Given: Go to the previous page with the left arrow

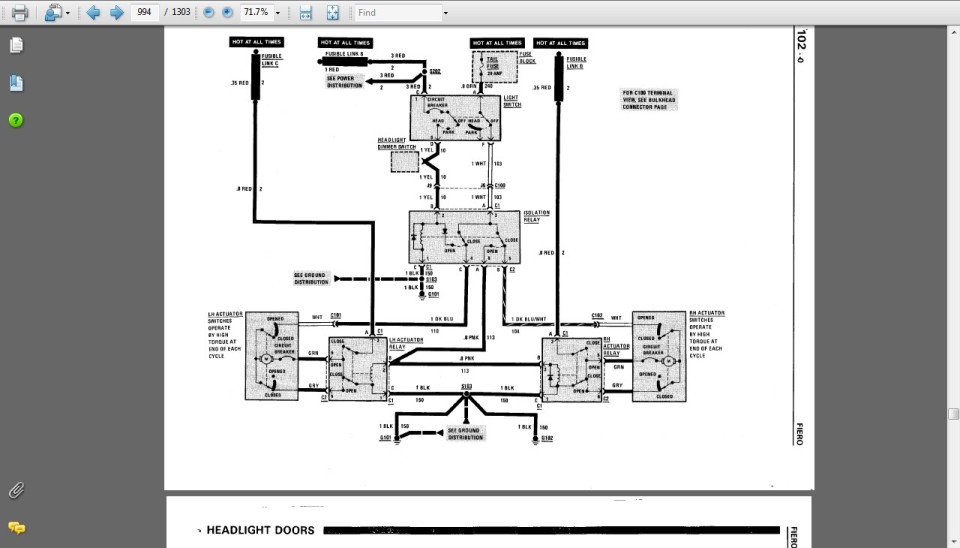Looking at the screenshot, I should (x=93, y=12).
